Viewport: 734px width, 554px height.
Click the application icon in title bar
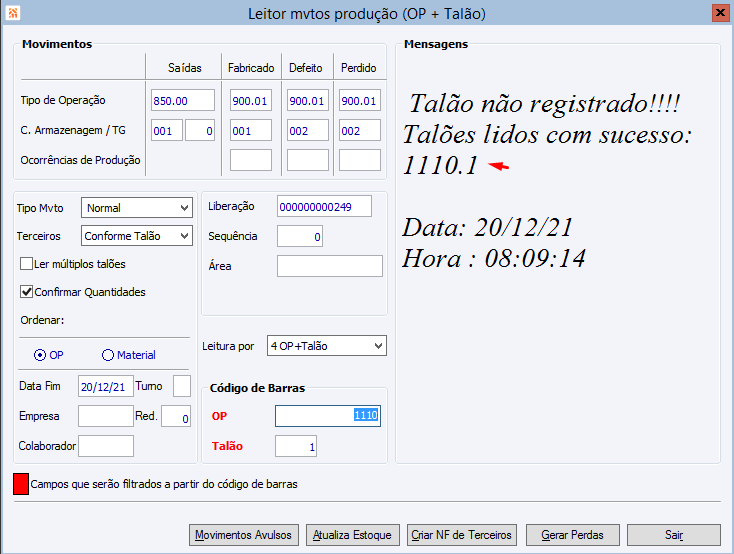tap(13, 13)
